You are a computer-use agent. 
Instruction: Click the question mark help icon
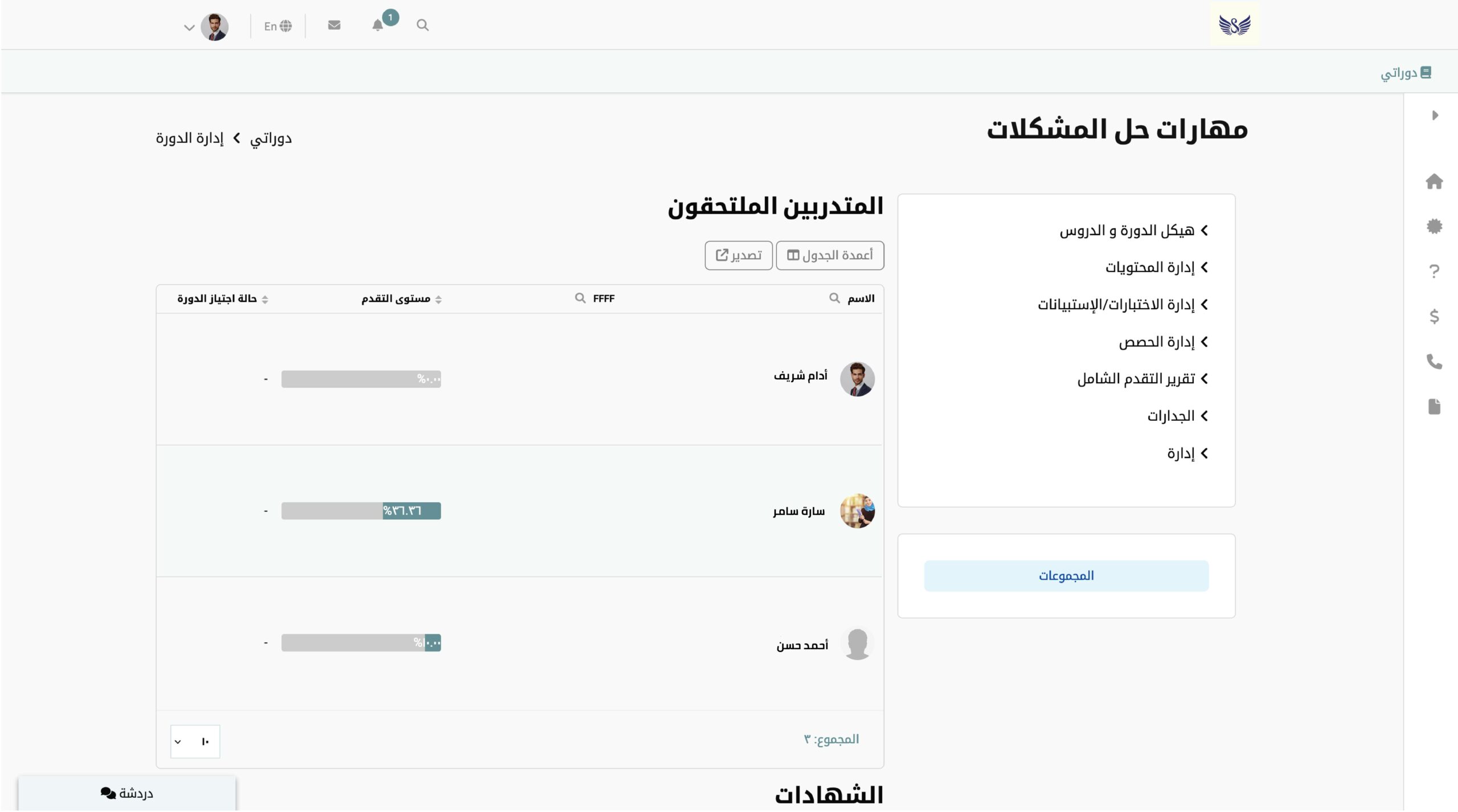tap(1434, 271)
